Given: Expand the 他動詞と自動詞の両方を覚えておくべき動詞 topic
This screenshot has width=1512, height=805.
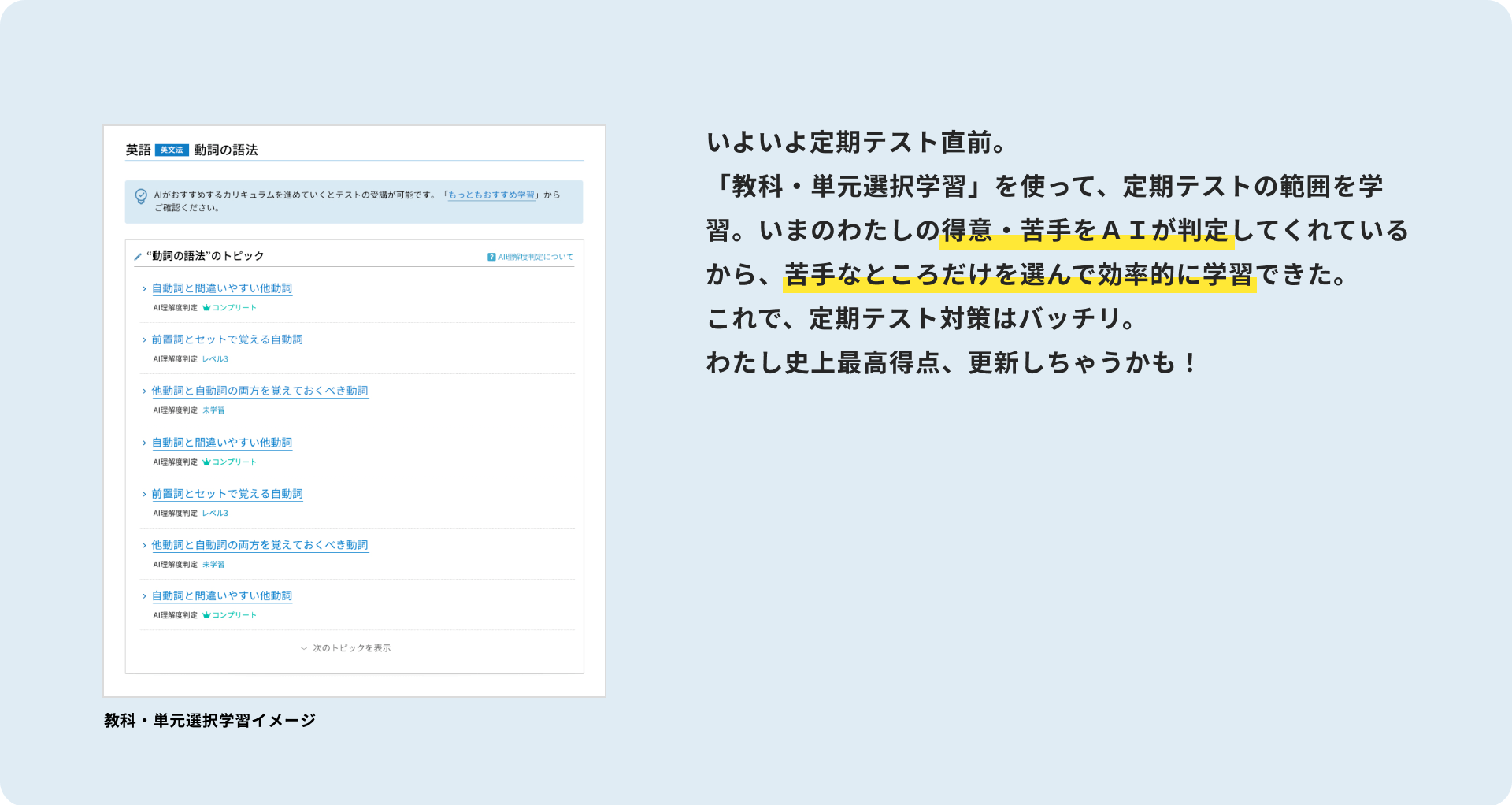Looking at the screenshot, I should click(x=260, y=391).
